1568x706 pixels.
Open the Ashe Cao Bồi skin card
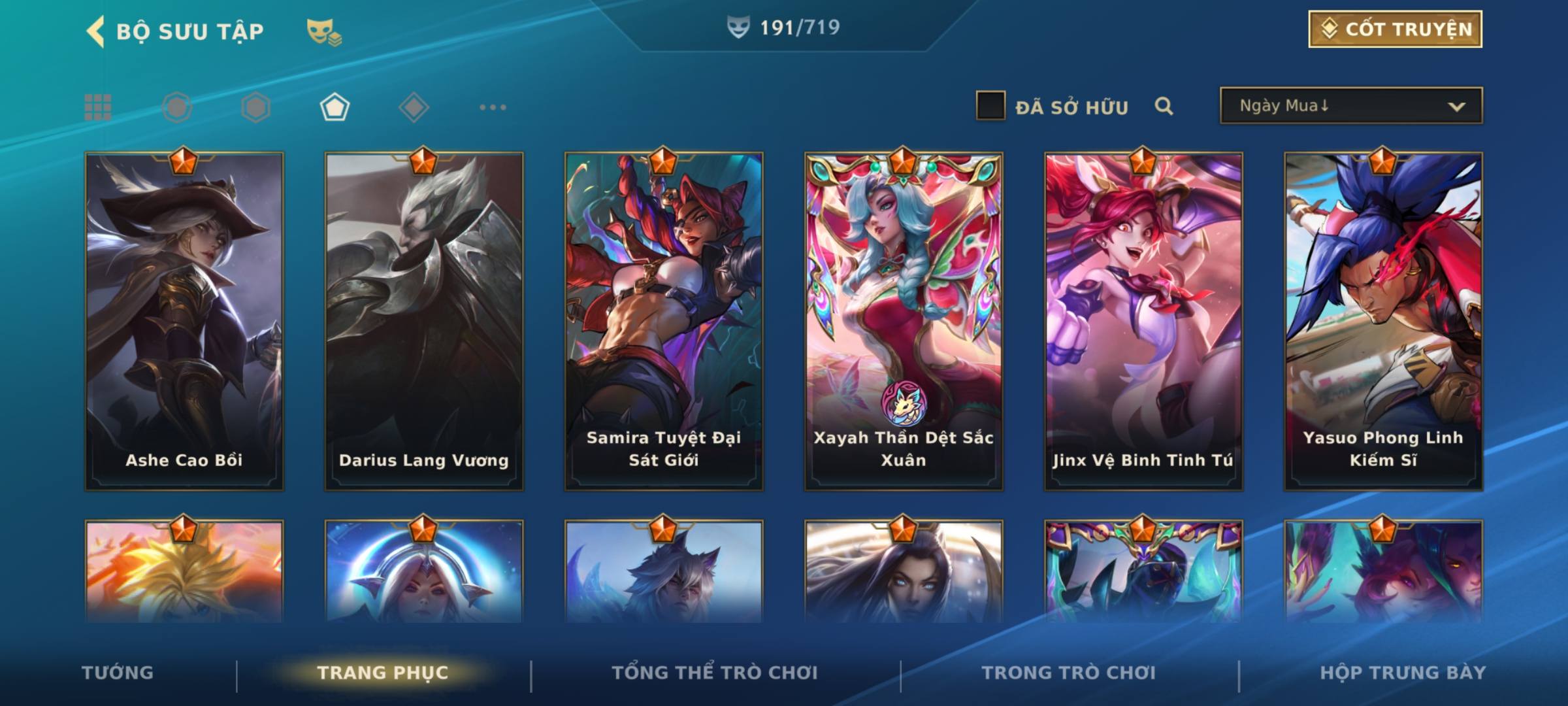coord(184,321)
